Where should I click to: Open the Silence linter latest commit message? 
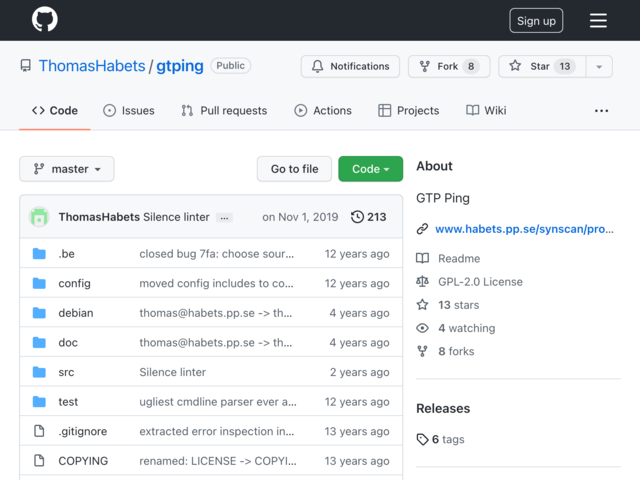point(176,217)
